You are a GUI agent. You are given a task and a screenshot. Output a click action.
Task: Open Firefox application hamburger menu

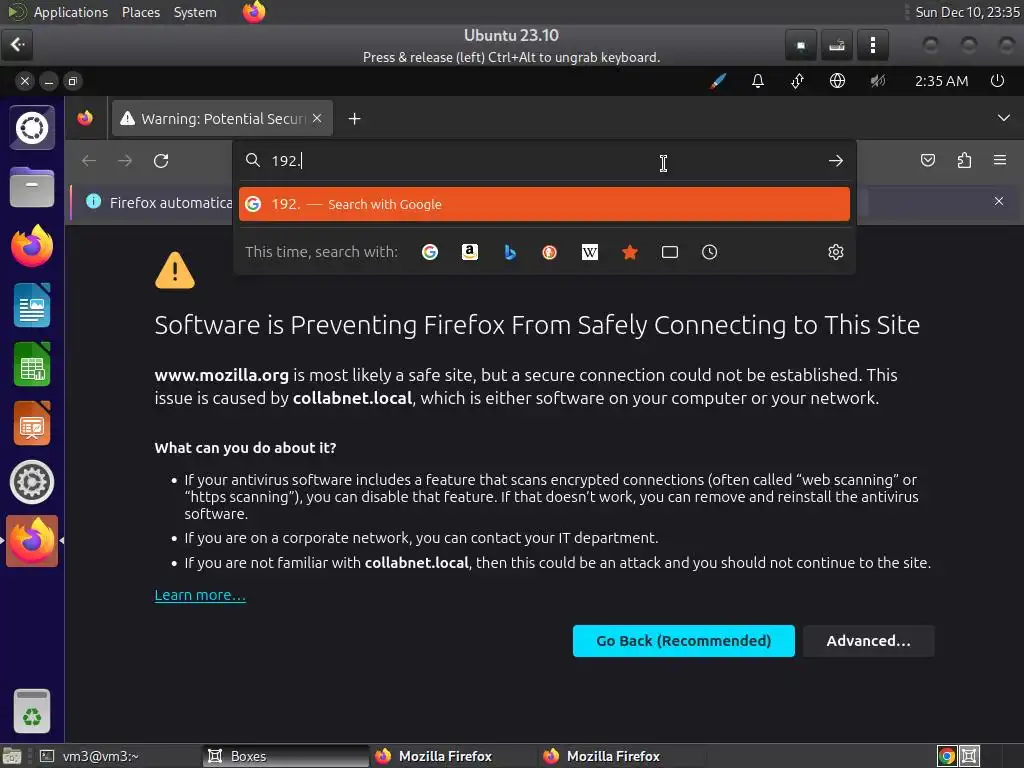pyautogui.click(x=999, y=160)
